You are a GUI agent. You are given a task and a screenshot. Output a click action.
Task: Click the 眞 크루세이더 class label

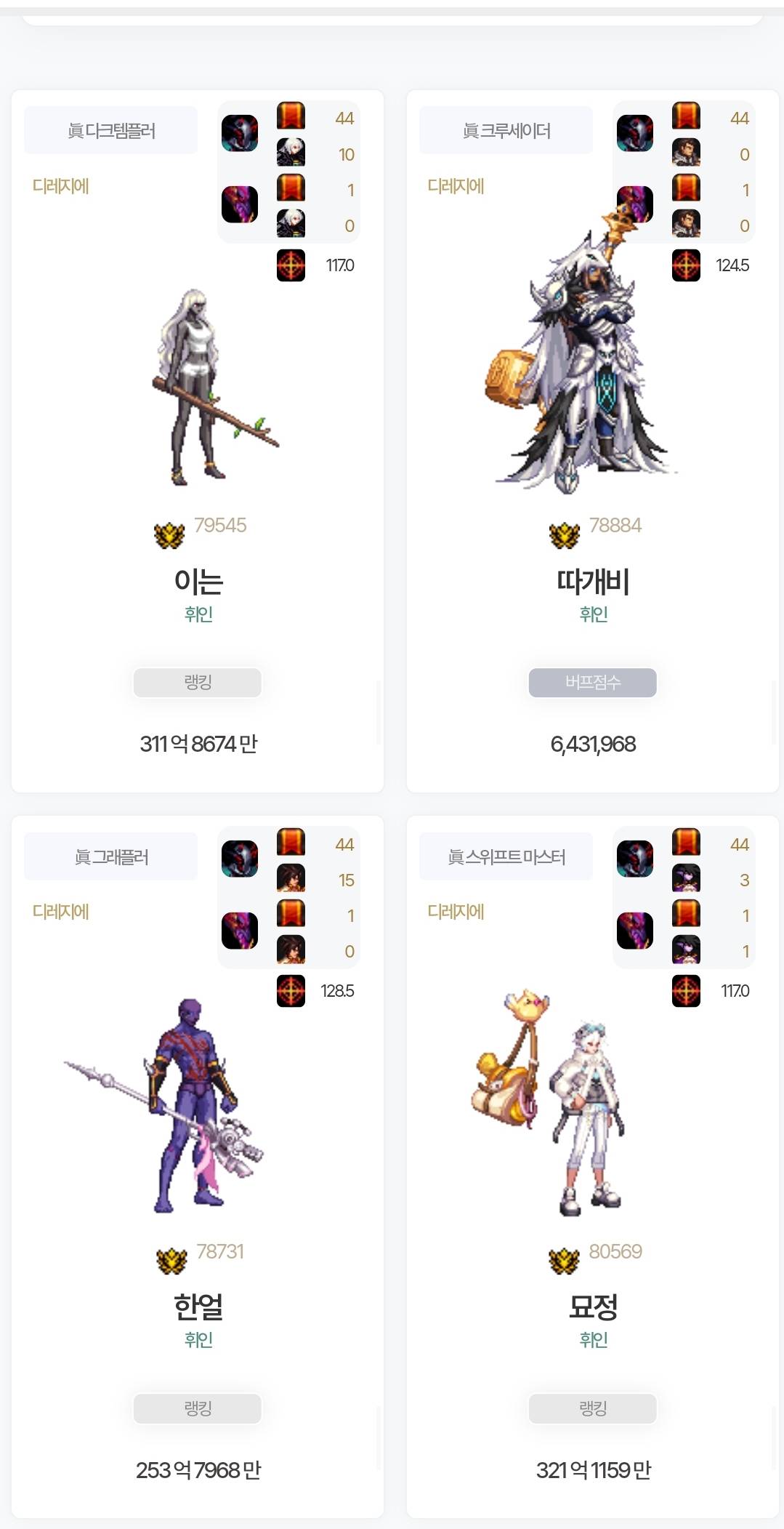pyautogui.click(x=506, y=130)
